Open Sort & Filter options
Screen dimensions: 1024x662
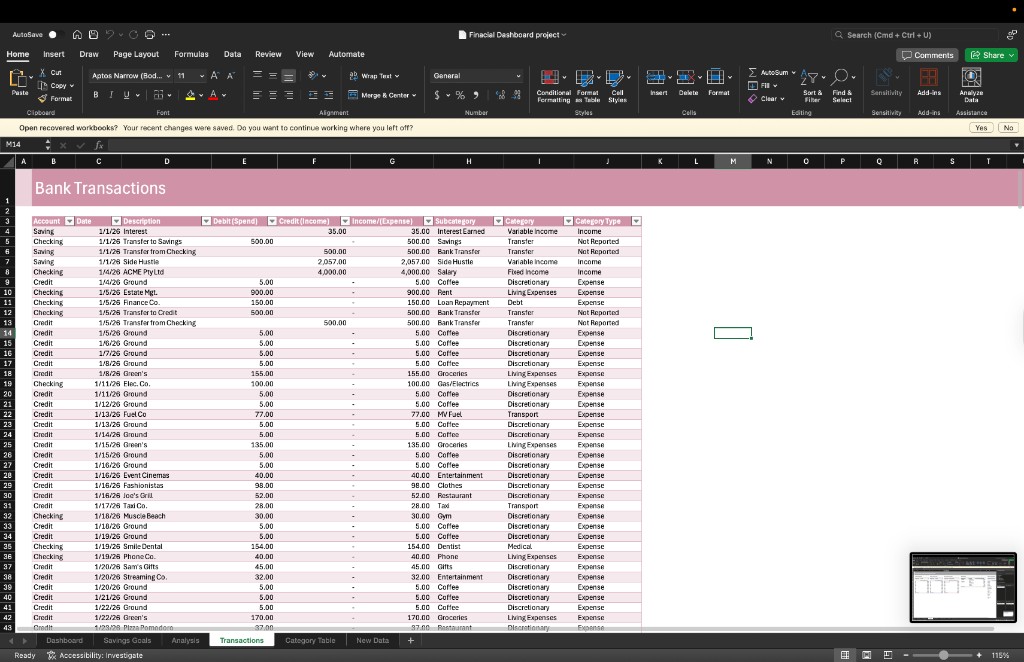(x=808, y=85)
